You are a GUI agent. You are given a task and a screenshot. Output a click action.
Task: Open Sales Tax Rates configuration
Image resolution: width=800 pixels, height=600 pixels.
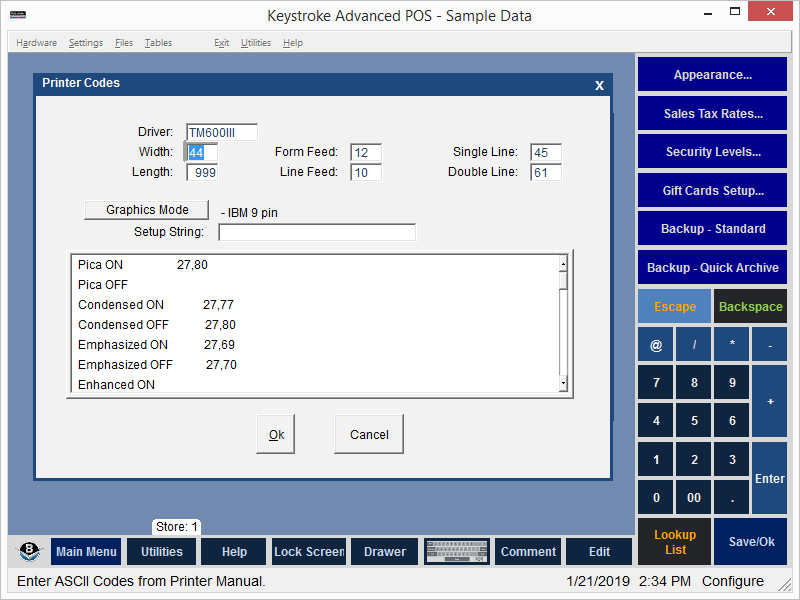(x=712, y=113)
